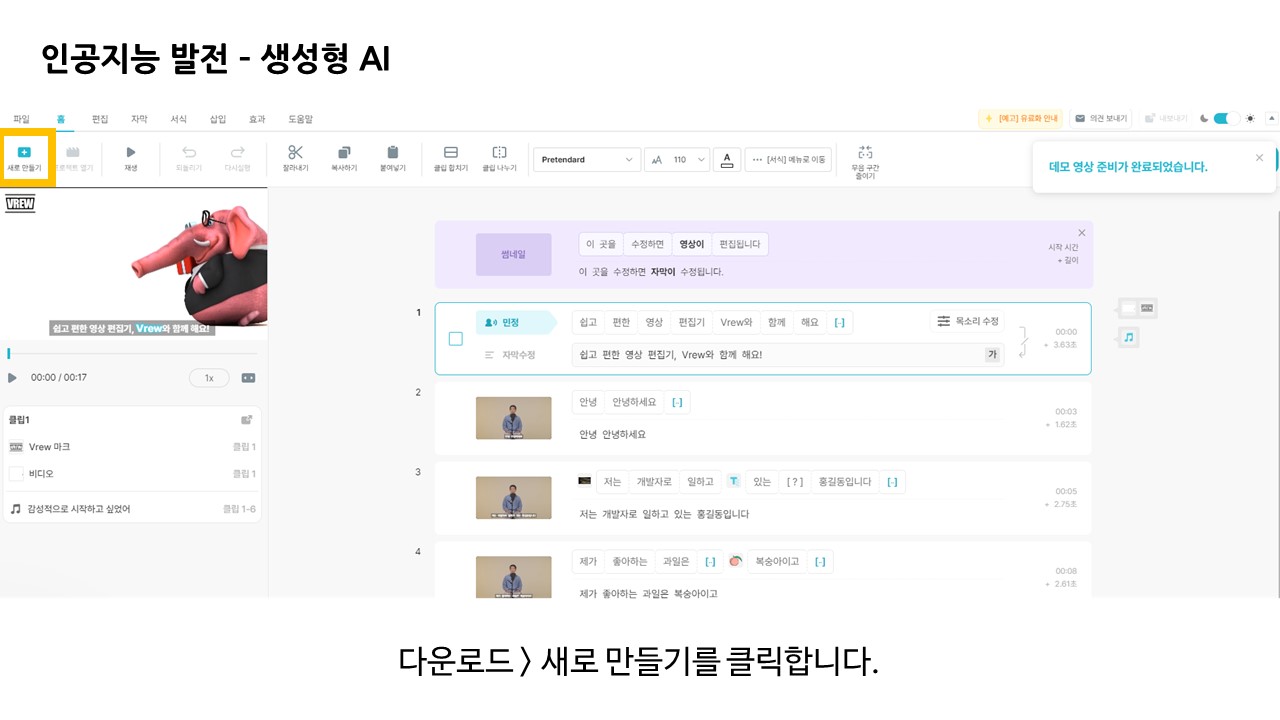This screenshot has height=720, width=1280.
Task: Click the caption display icon beside 1x
Action: pyautogui.click(x=248, y=378)
